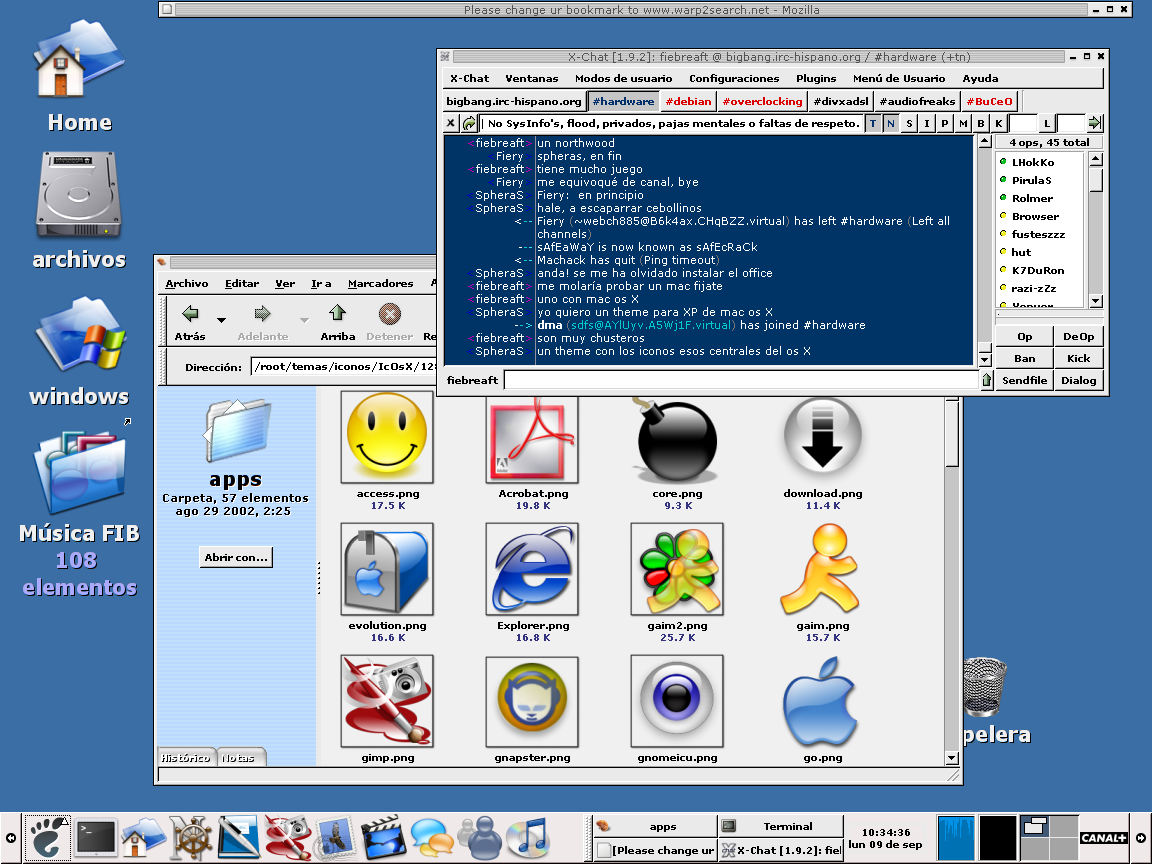
Task: Toggle channel mode N in X-Chat
Action: coord(890,123)
